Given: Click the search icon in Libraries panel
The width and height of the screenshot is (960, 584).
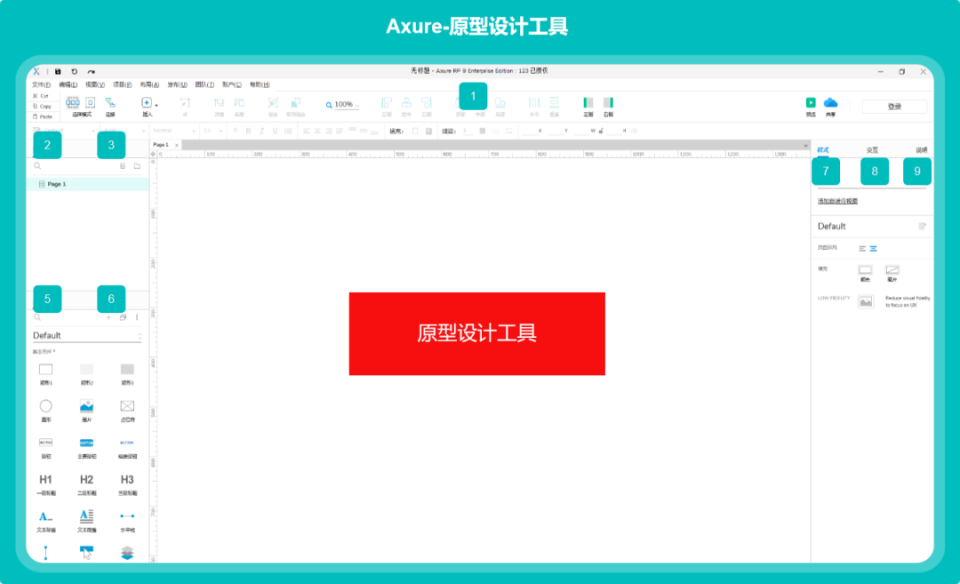Looking at the screenshot, I should pyautogui.click(x=37, y=317).
